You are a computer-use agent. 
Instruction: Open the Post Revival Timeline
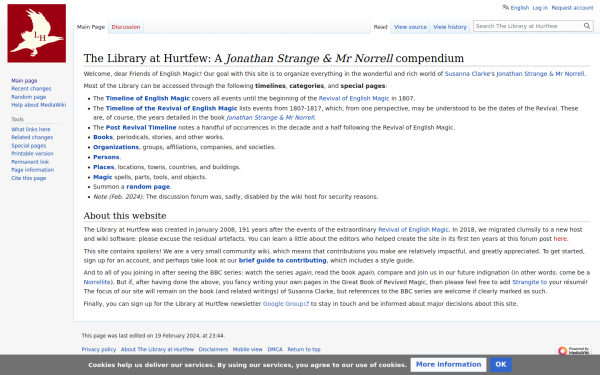(141, 127)
